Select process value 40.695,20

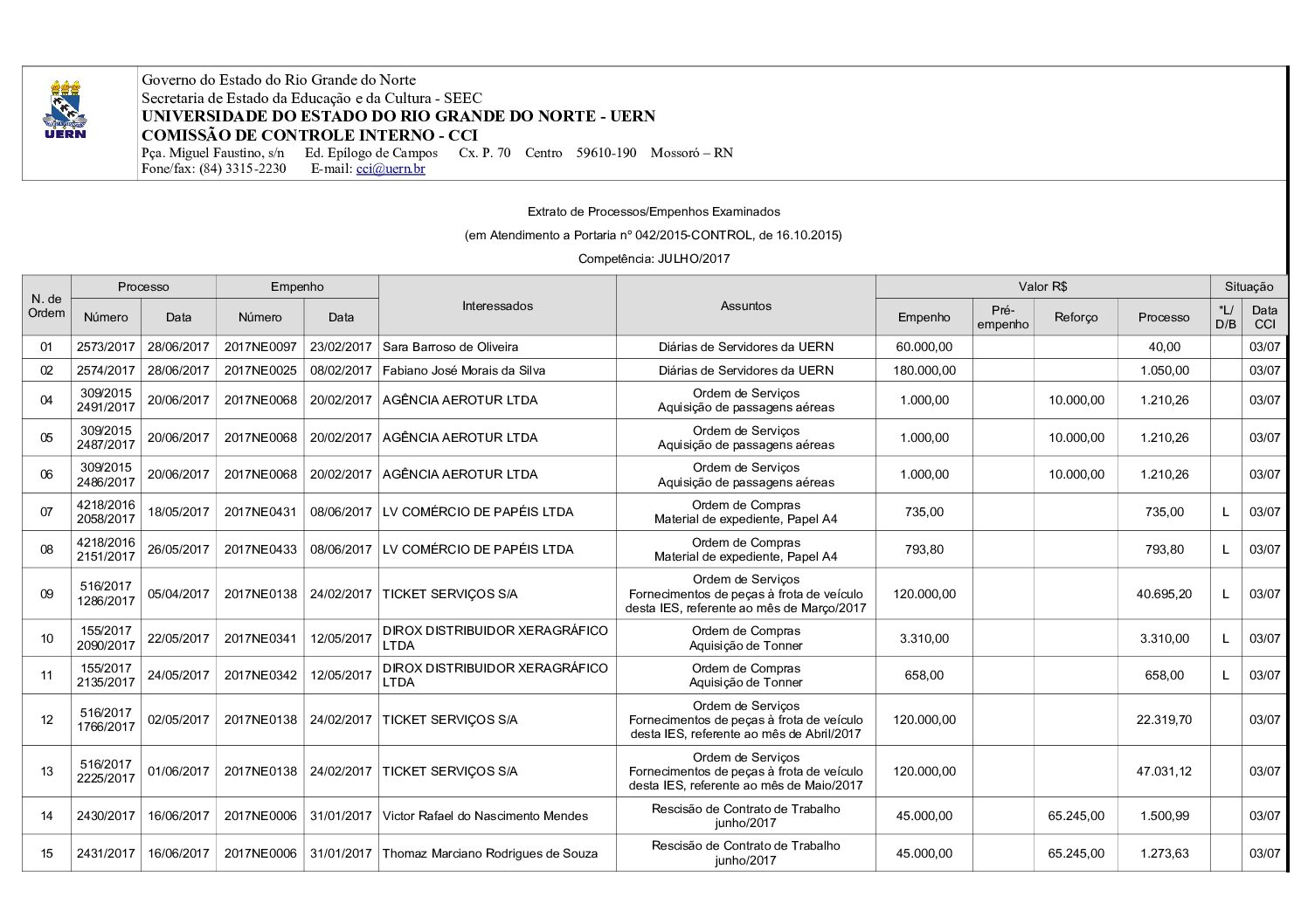(x=1164, y=594)
